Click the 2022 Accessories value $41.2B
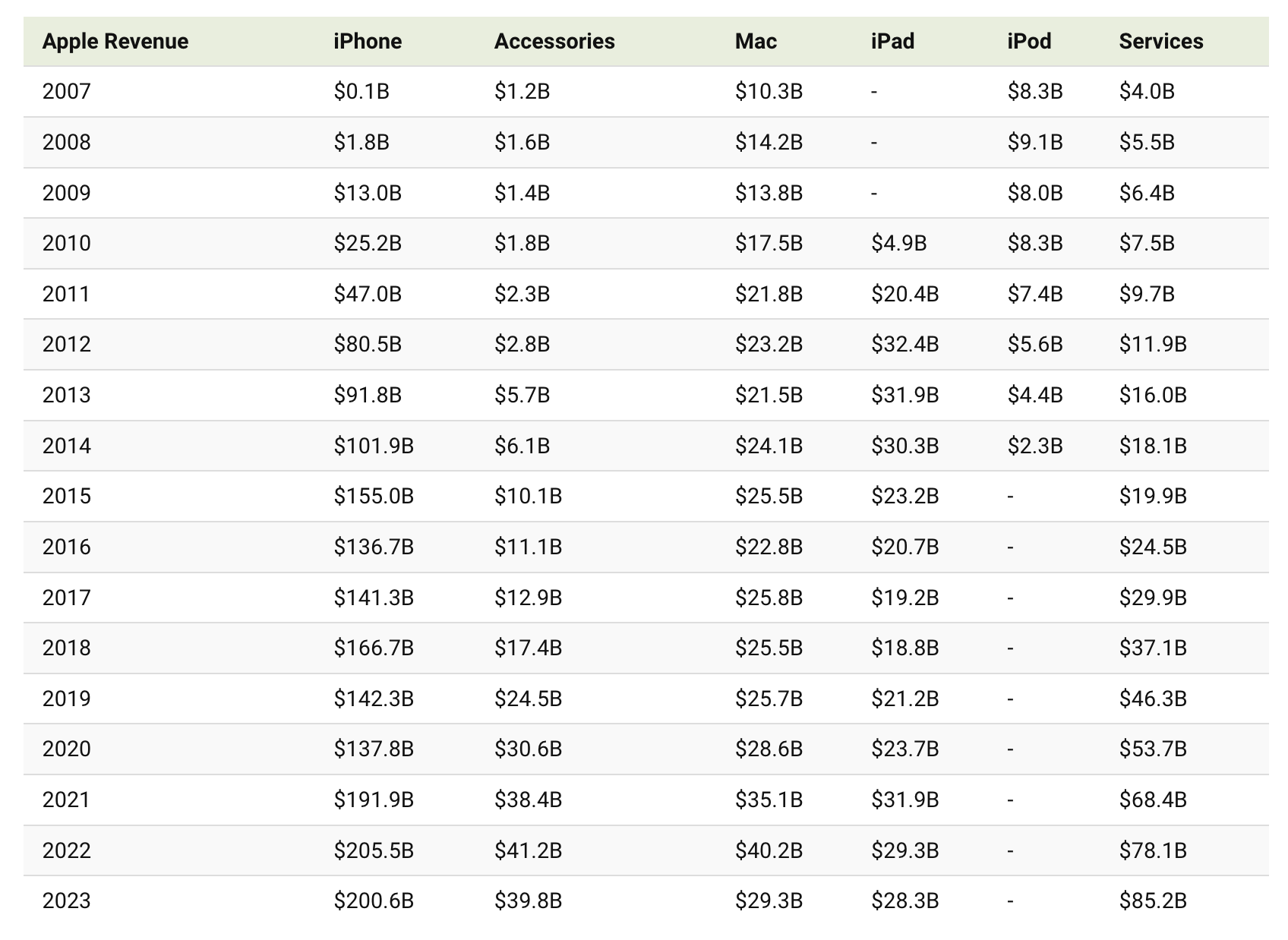Screen dimensions: 1288x940 [528, 850]
